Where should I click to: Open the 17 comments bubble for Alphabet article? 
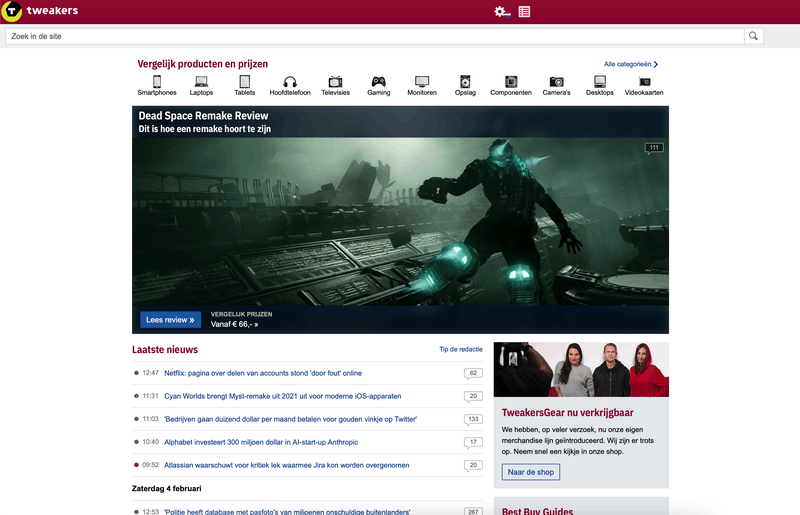click(473, 443)
